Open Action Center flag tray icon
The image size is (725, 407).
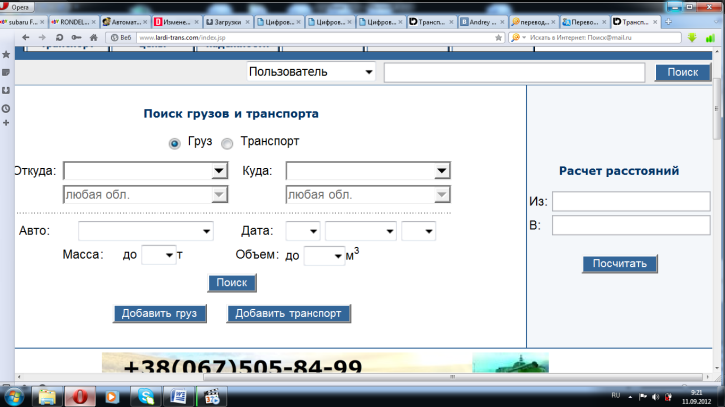pos(643,397)
